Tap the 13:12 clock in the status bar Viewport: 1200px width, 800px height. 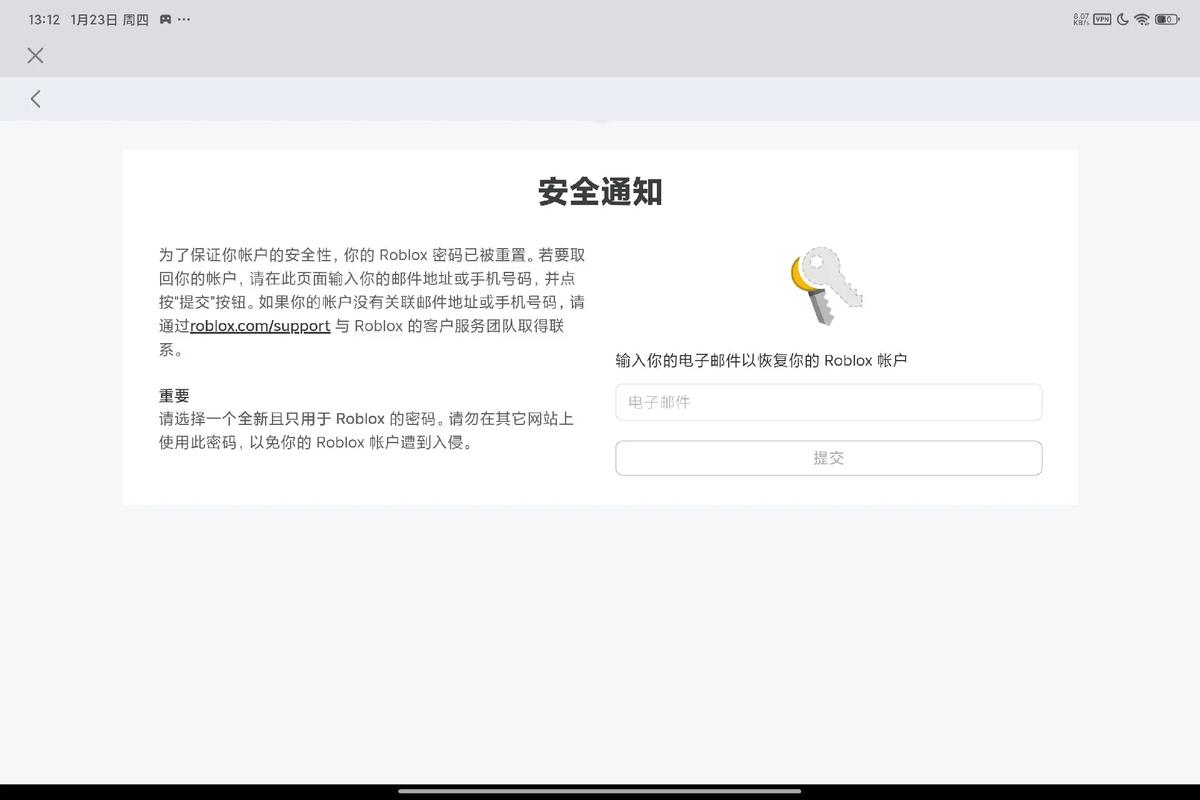[42, 18]
